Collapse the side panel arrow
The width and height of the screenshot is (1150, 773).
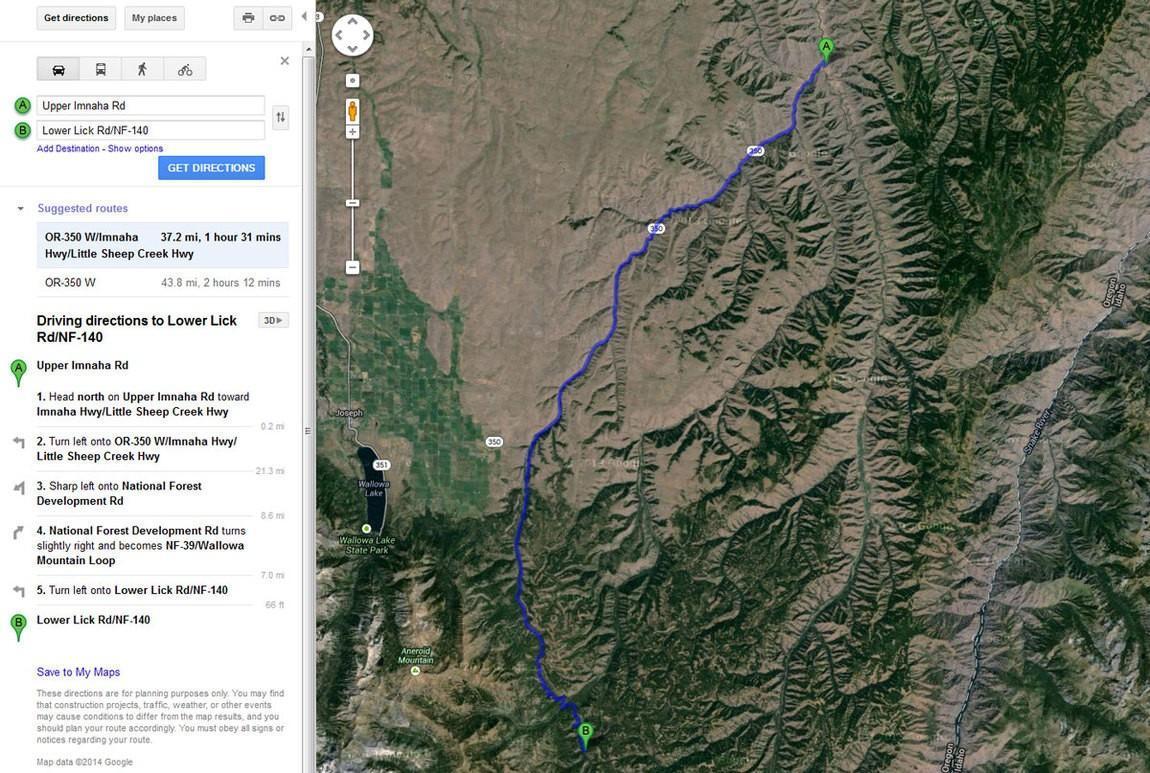(x=304, y=16)
